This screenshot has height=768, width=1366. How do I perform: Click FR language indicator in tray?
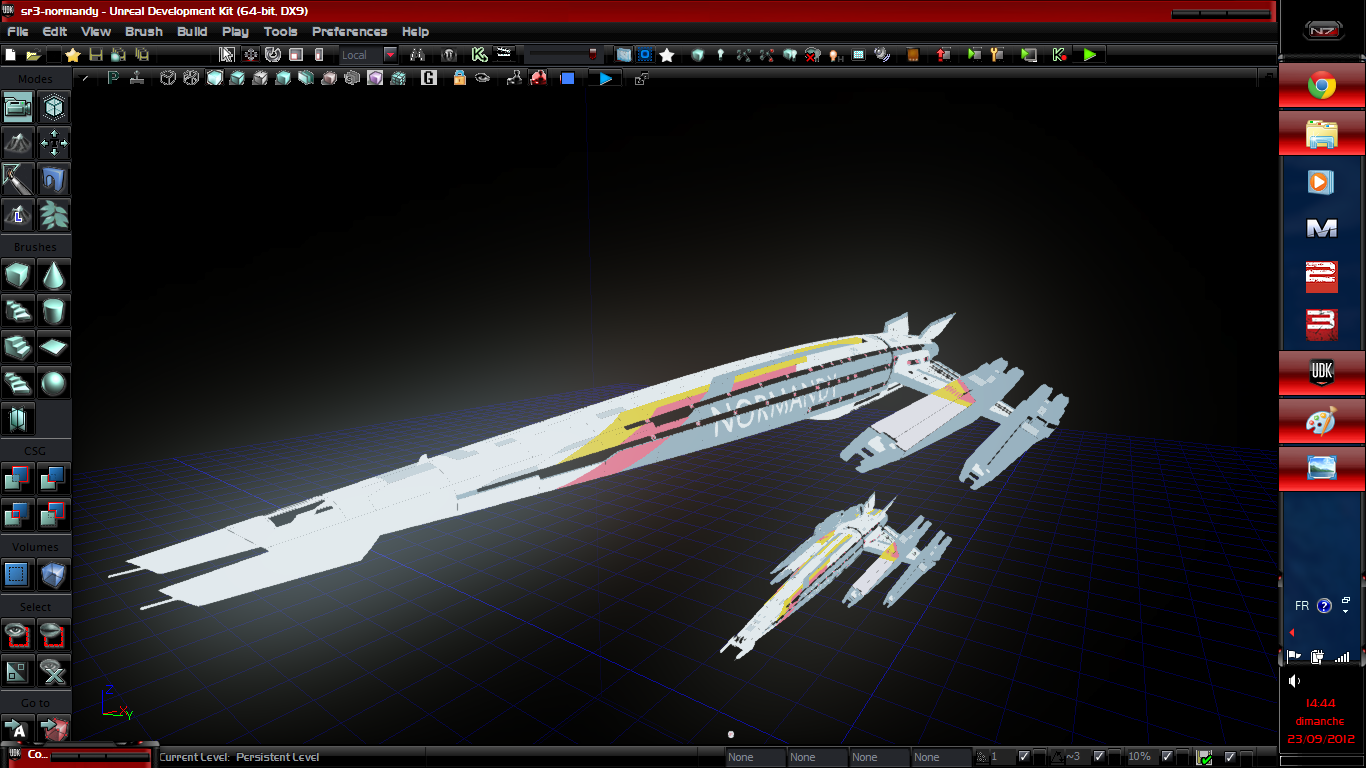pyautogui.click(x=1302, y=606)
